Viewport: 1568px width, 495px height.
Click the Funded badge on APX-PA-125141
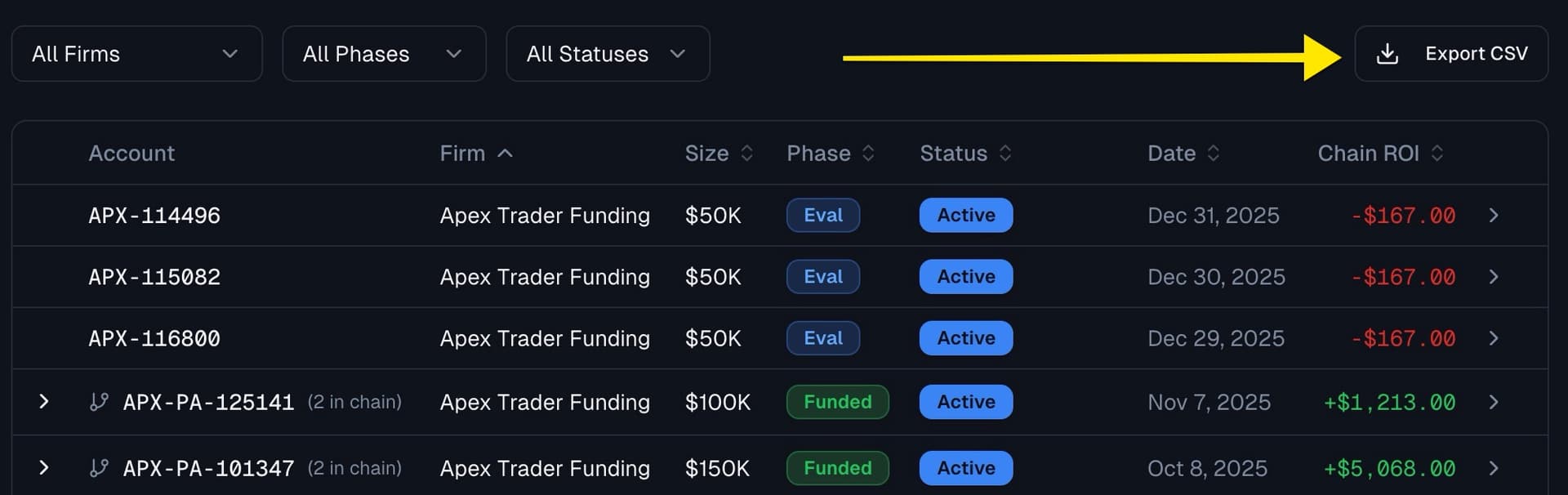[x=837, y=402]
